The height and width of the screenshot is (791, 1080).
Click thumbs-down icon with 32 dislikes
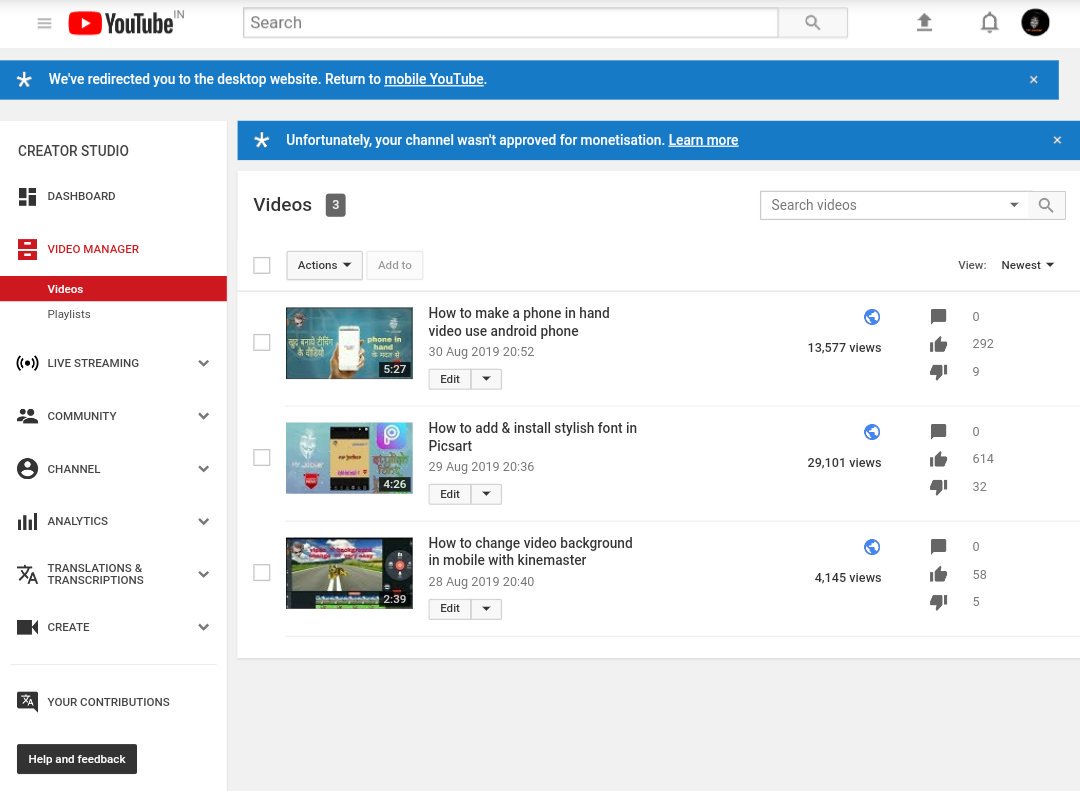[938, 487]
